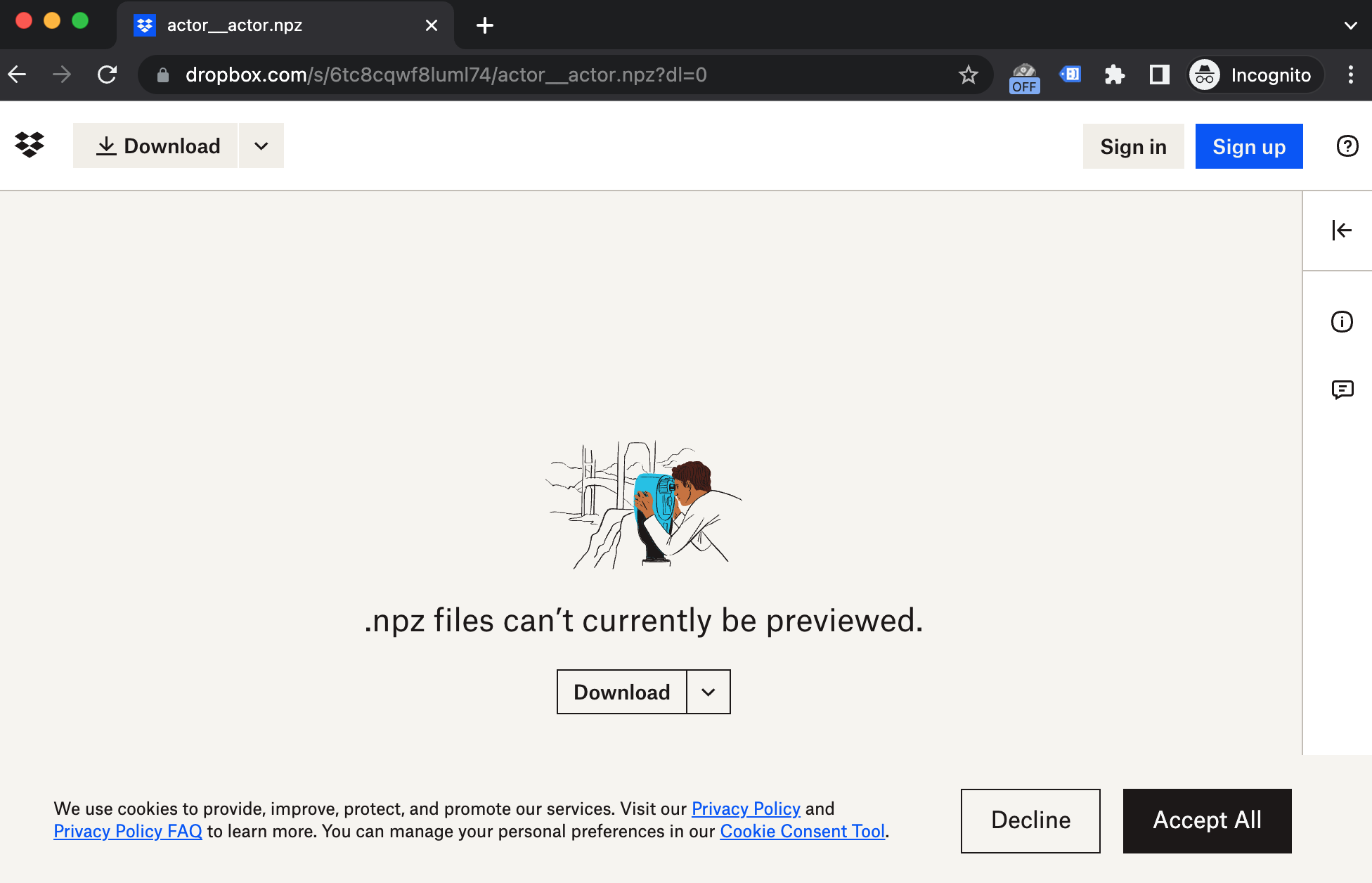The image size is (1372, 883).
Task: Reload the current page
Action: click(x=108, y=75)
